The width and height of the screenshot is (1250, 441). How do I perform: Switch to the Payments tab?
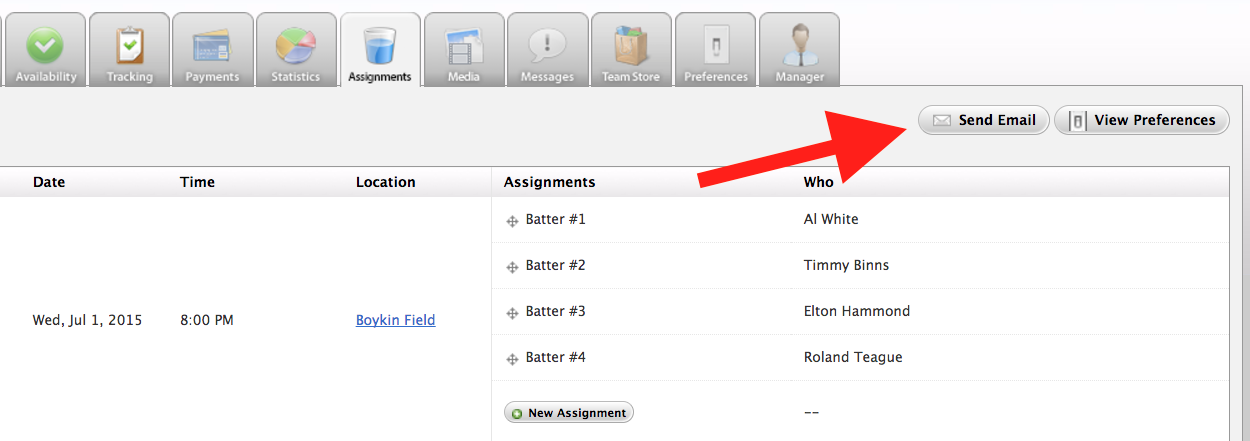[x=212, y=50]
